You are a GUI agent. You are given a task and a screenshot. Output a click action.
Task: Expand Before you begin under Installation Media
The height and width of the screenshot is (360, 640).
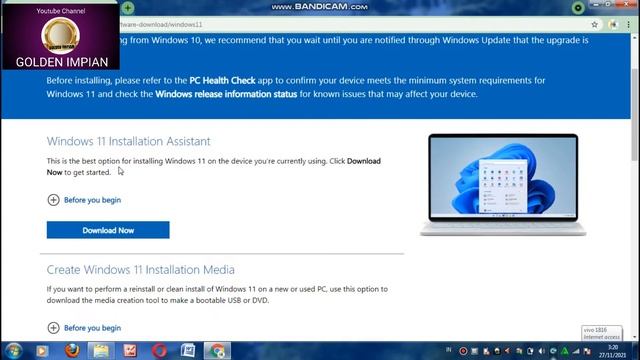[x=84, y=328]
